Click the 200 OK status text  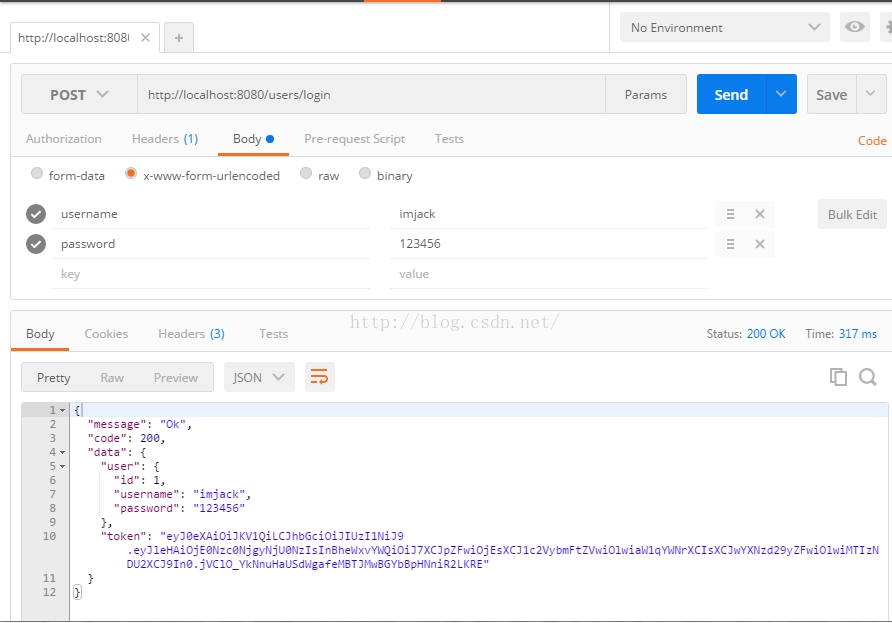coord(766,334)
